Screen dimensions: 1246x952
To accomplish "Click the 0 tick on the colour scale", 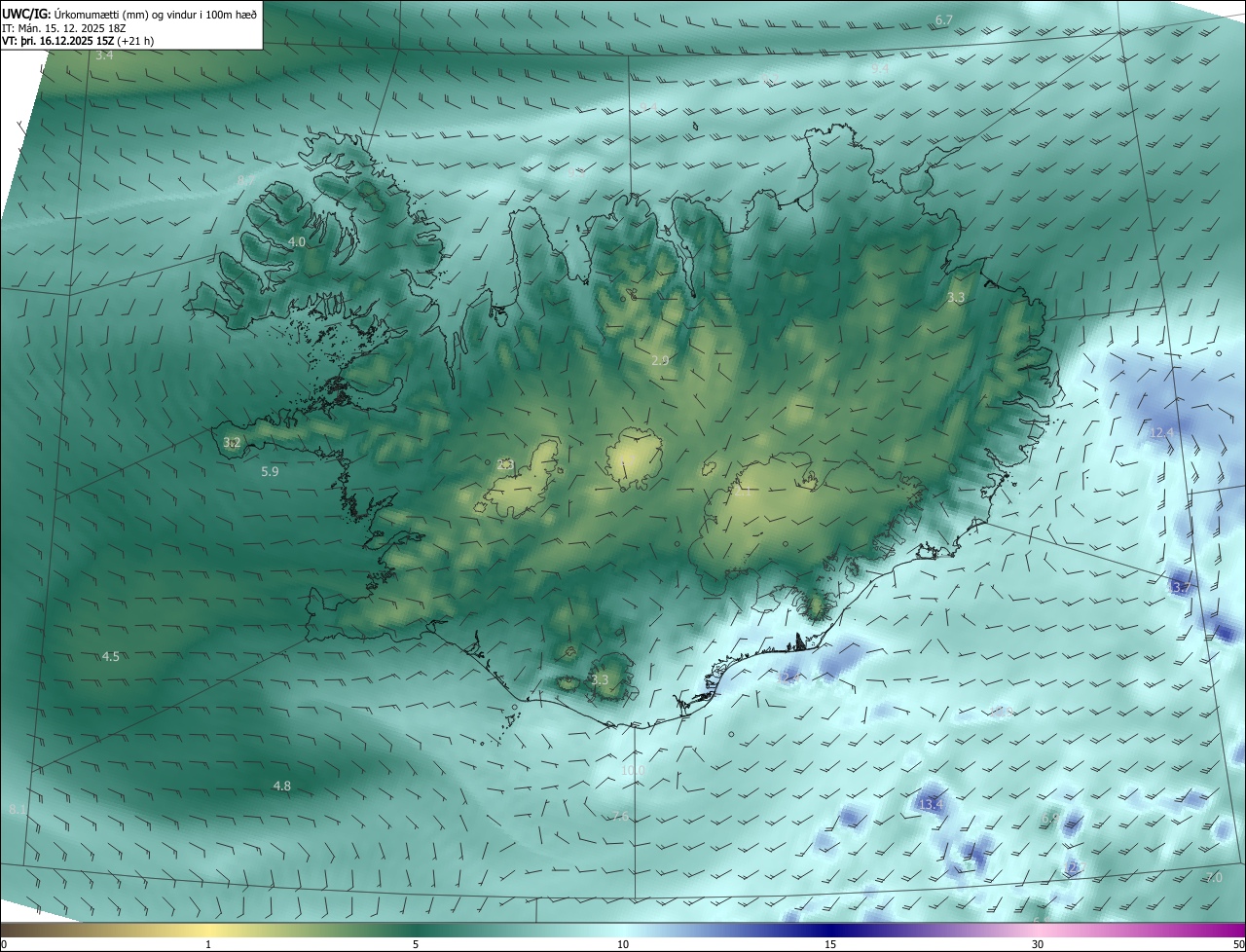I will 4,944.
